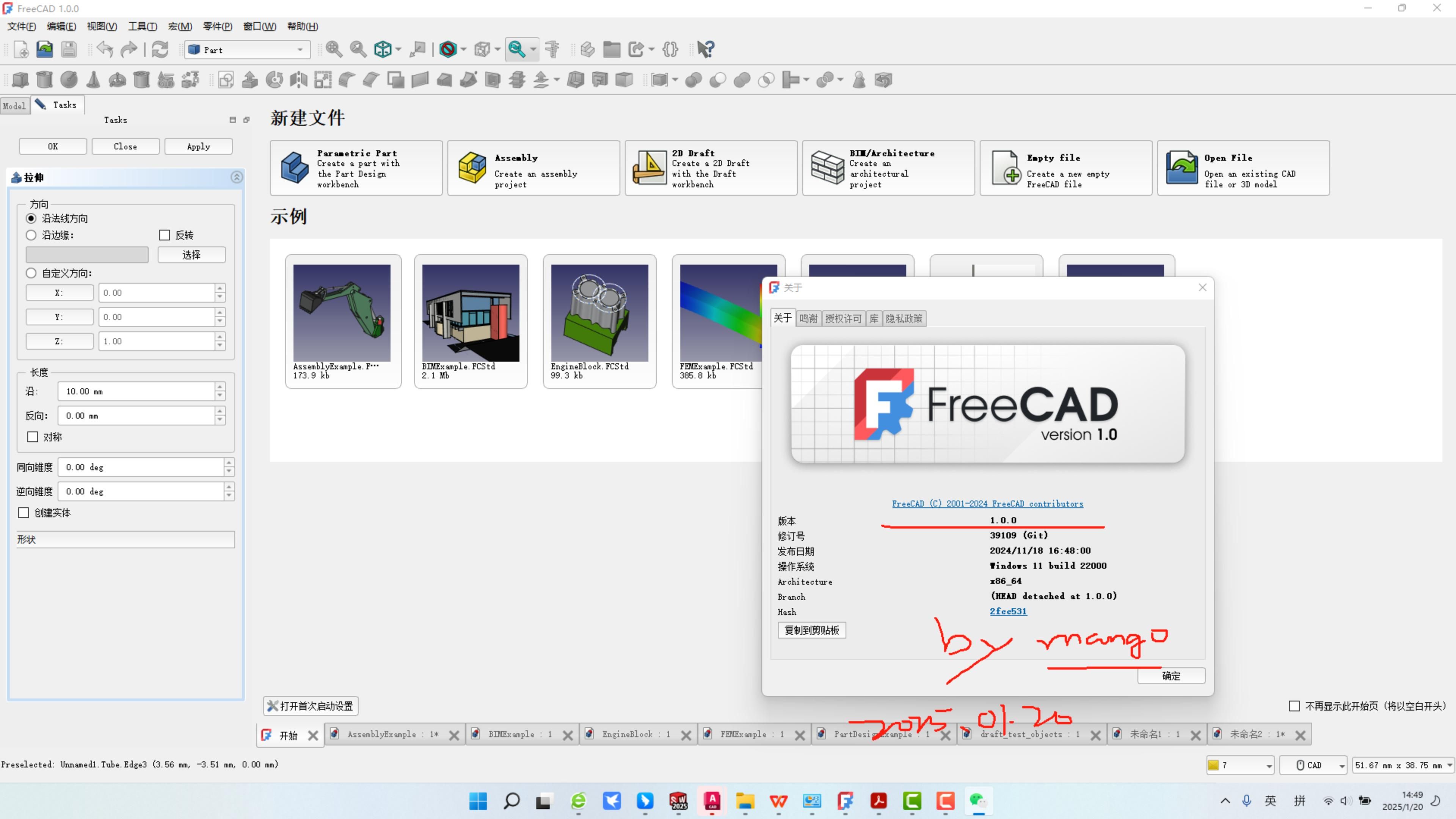Viewport: 1456px width, 819px height.
Task: Select the Fillet tool in the toolbar
Action: 347,80
